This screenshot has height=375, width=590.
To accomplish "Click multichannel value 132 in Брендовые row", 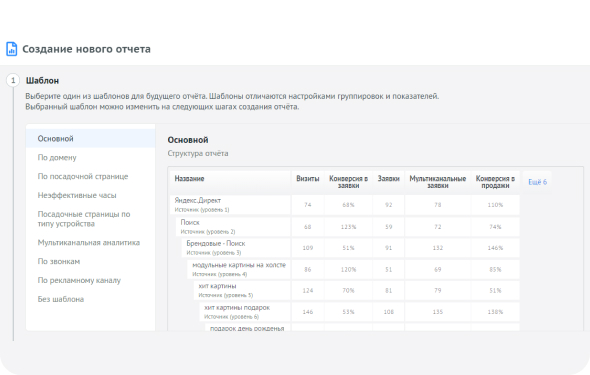I will click(x=438, y=248).
